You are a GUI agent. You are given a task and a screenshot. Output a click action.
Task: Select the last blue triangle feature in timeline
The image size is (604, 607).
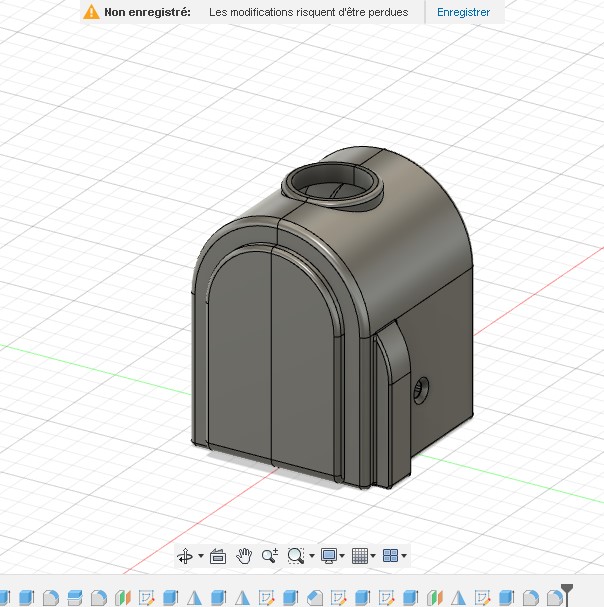(x=458, y=598)
